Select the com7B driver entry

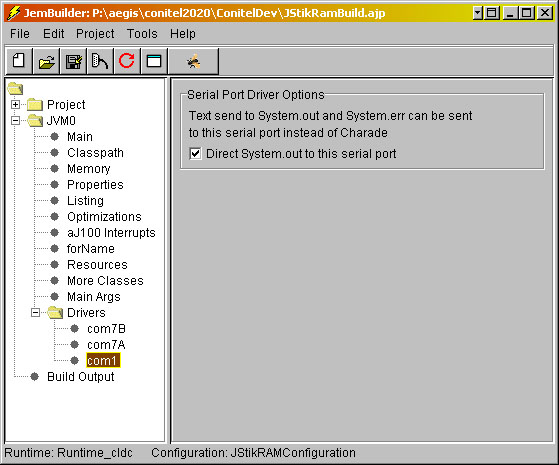click(106, 329)
